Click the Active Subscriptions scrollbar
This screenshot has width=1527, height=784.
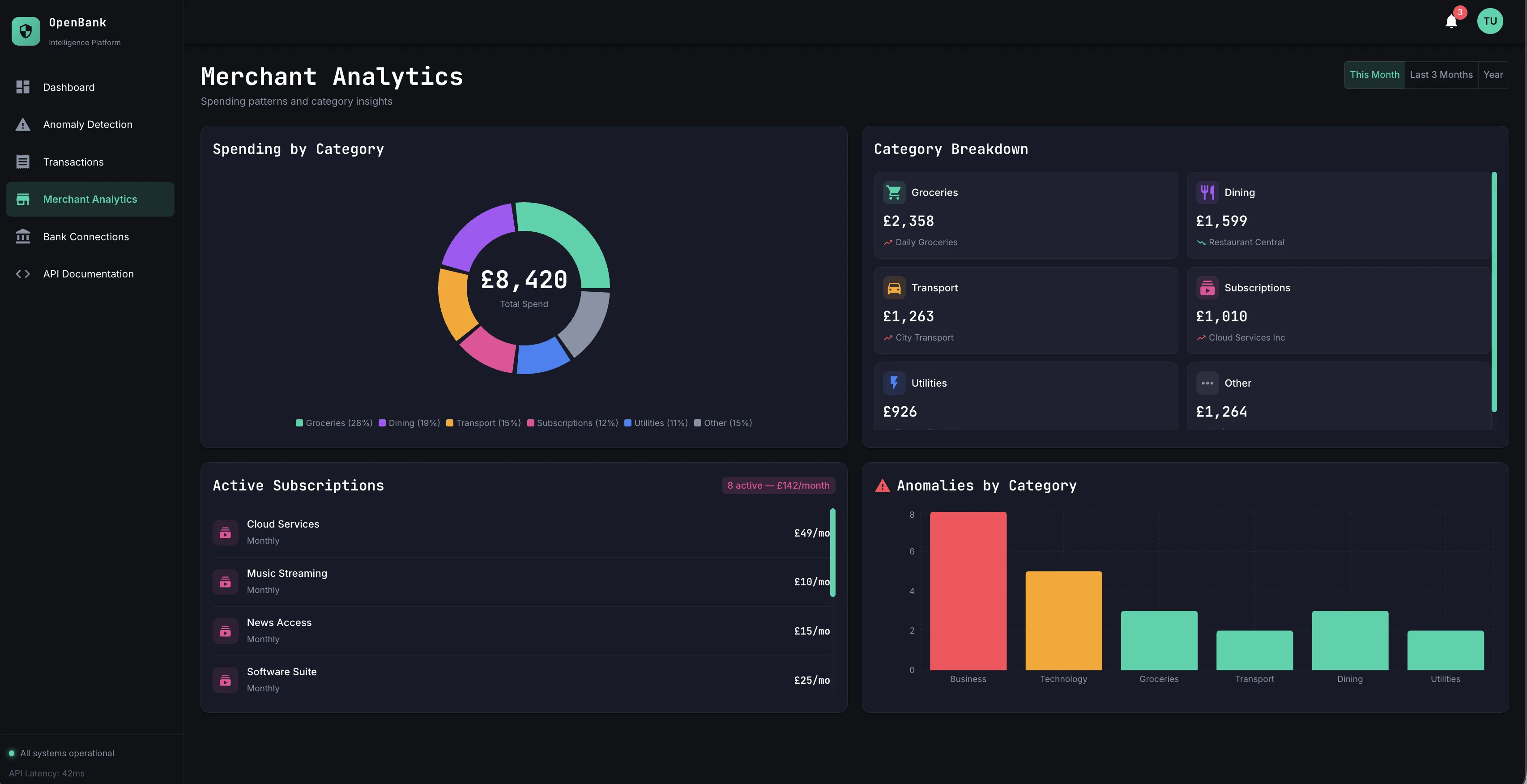[833, 552]
